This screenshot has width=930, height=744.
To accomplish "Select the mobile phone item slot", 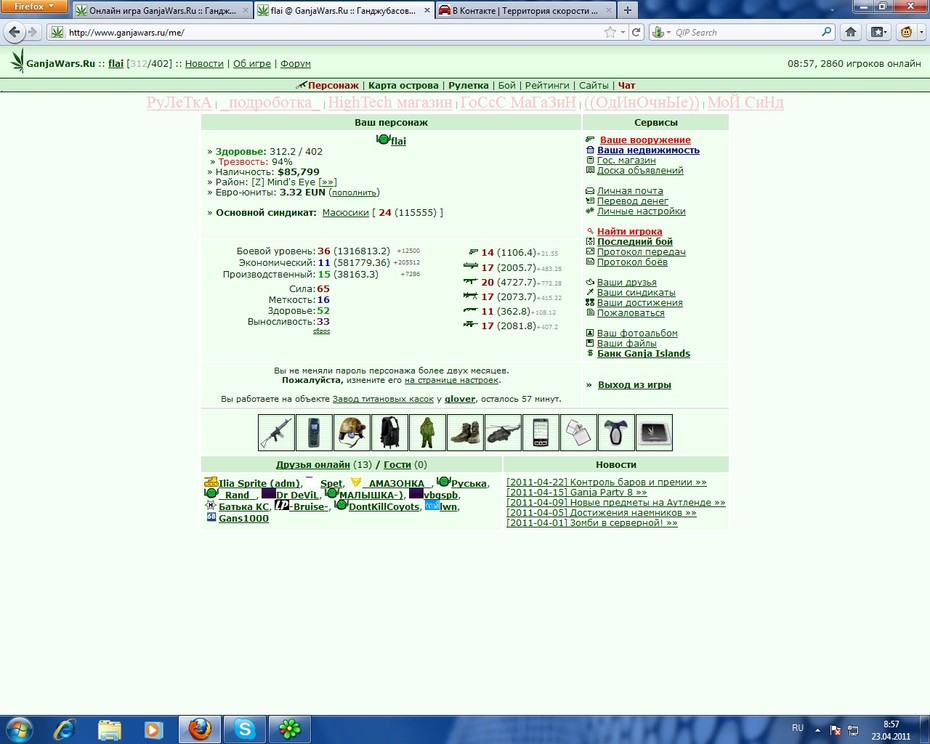I will 314,433.
